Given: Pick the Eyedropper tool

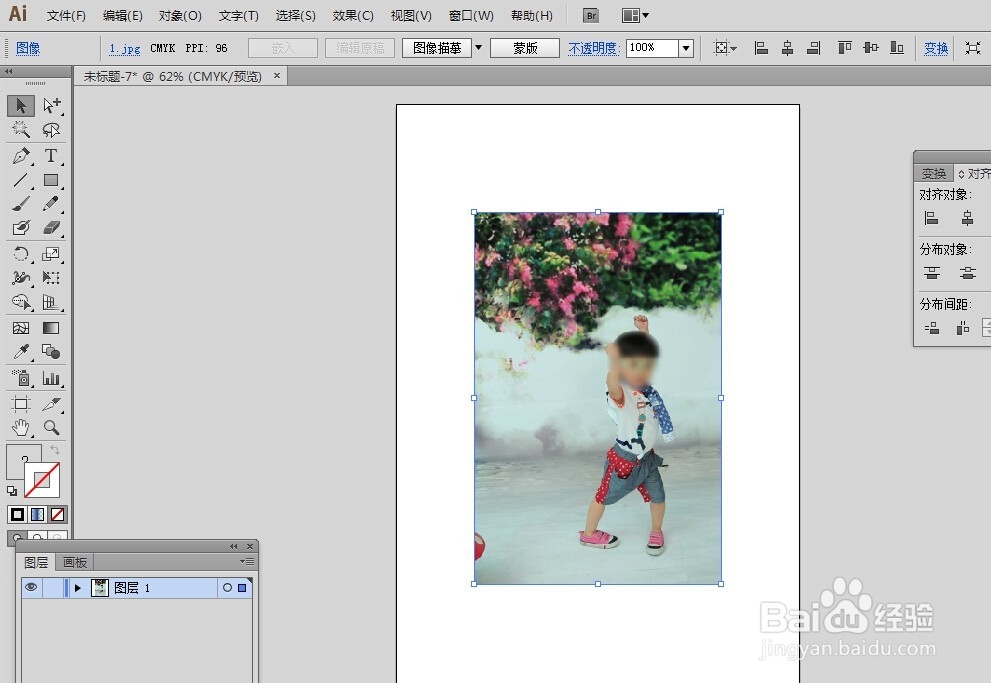Looking at the screenshot, I should tap(21, 352).
